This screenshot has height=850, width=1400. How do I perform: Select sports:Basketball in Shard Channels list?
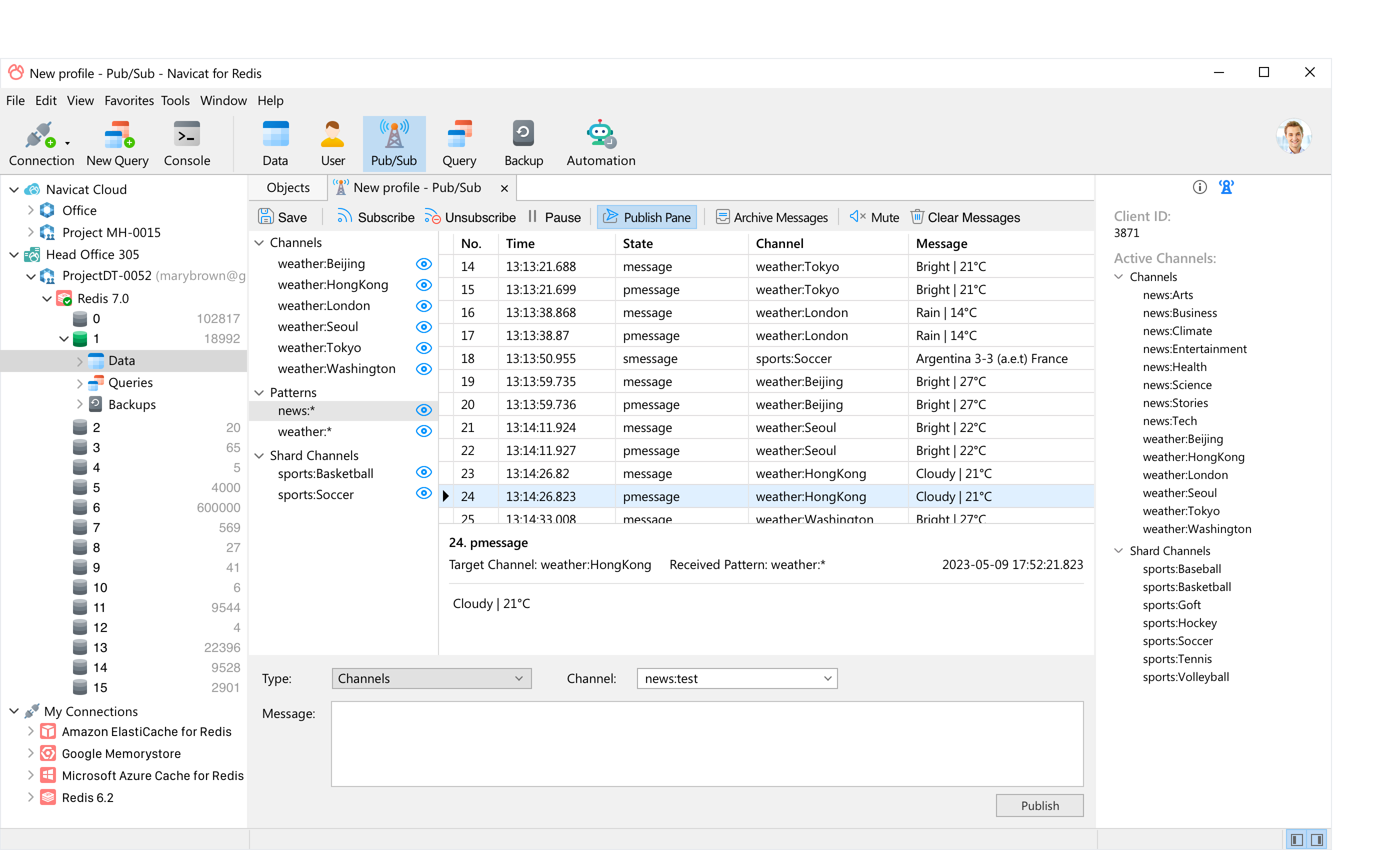pos(325,473)
